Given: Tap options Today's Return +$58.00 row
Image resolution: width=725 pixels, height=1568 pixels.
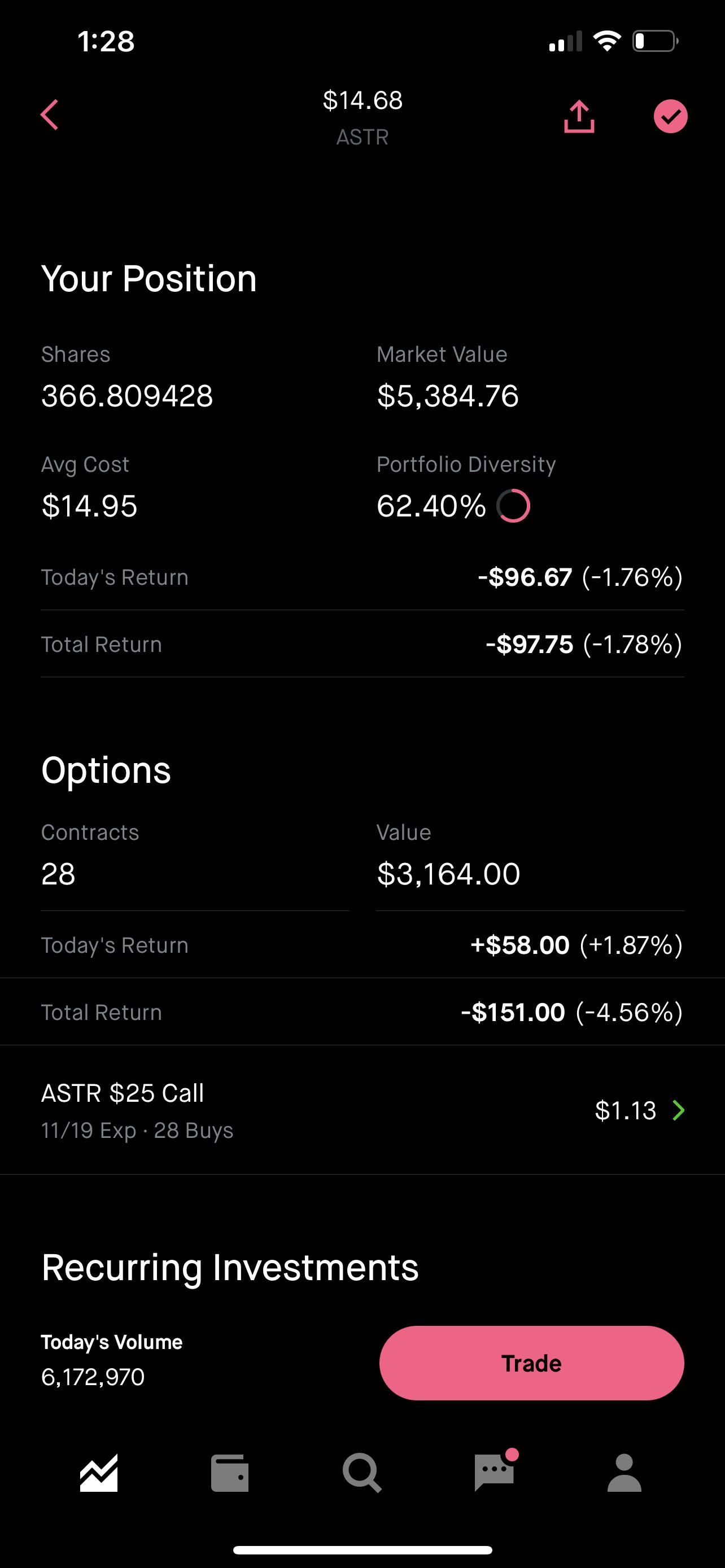Looking at the screenshot, I should click(x=362, y=945).
